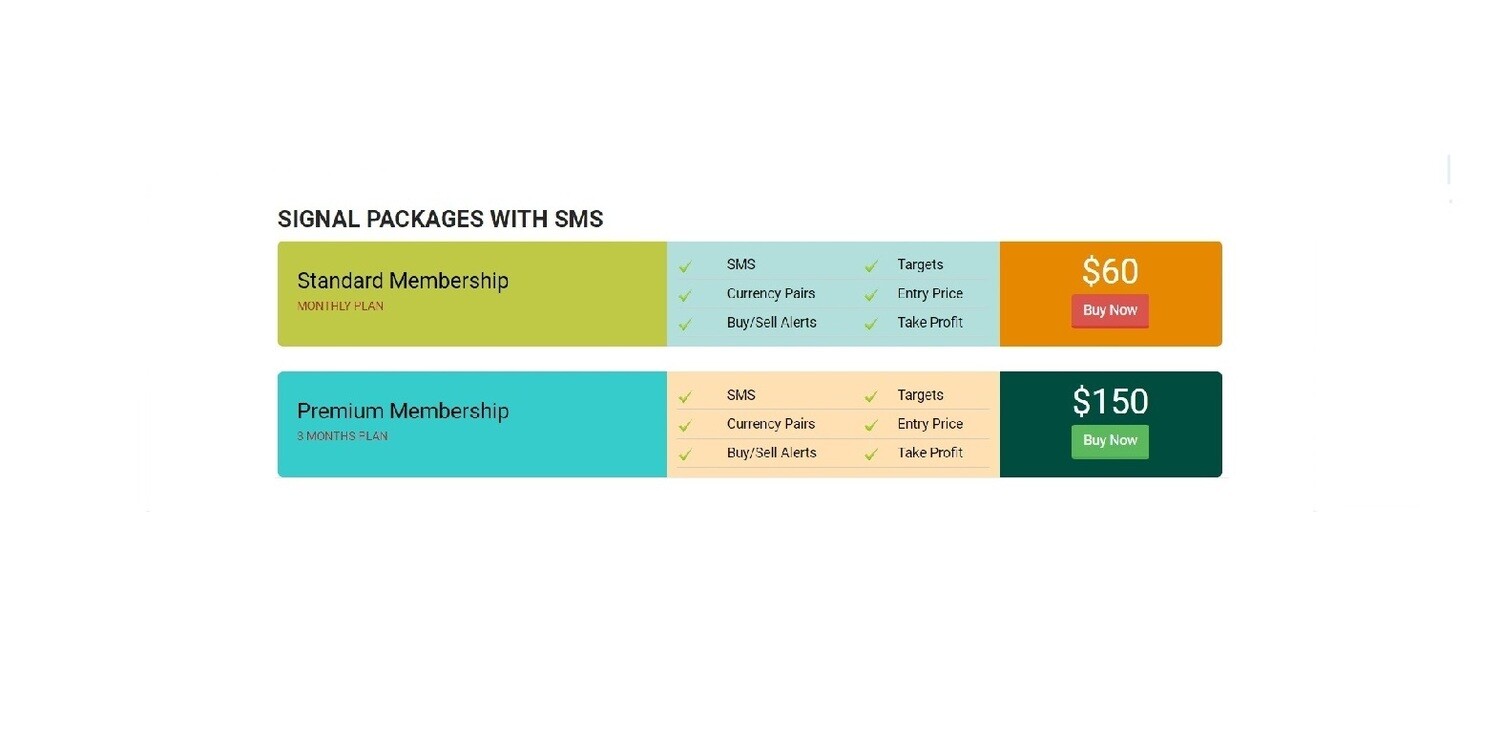Click the Standard plan SMS checkmark icon
Image resolution: width=1500 pixels, height=739 pixels.
685,267
